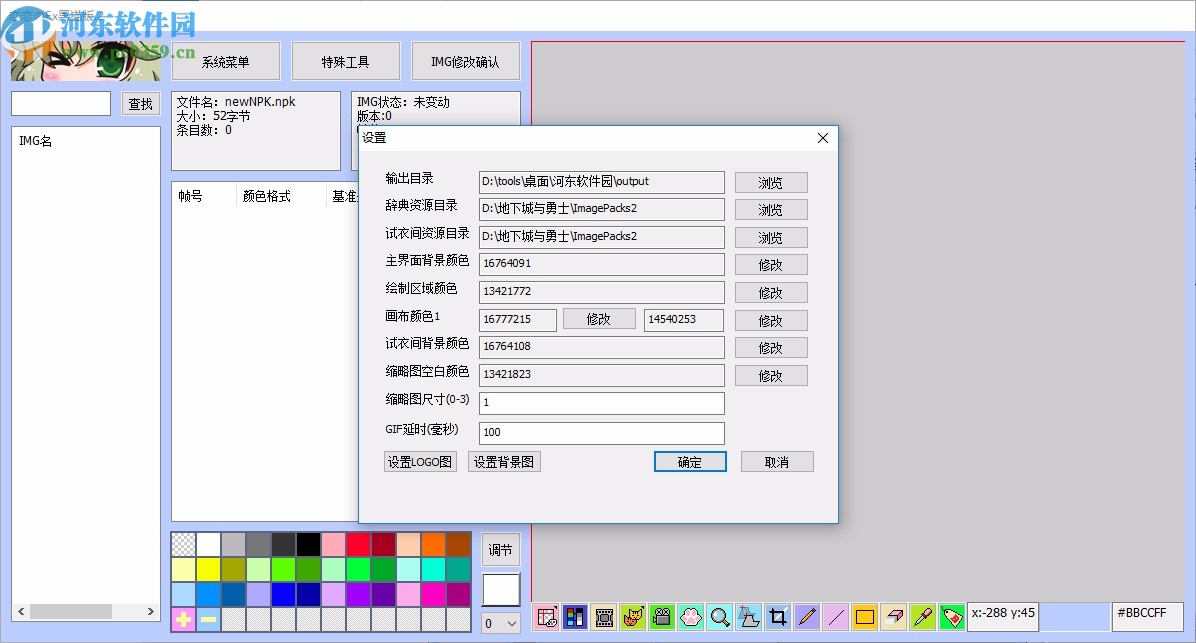
Task: Select the pencil drawing tool
Action: click(x=806, y=617)
